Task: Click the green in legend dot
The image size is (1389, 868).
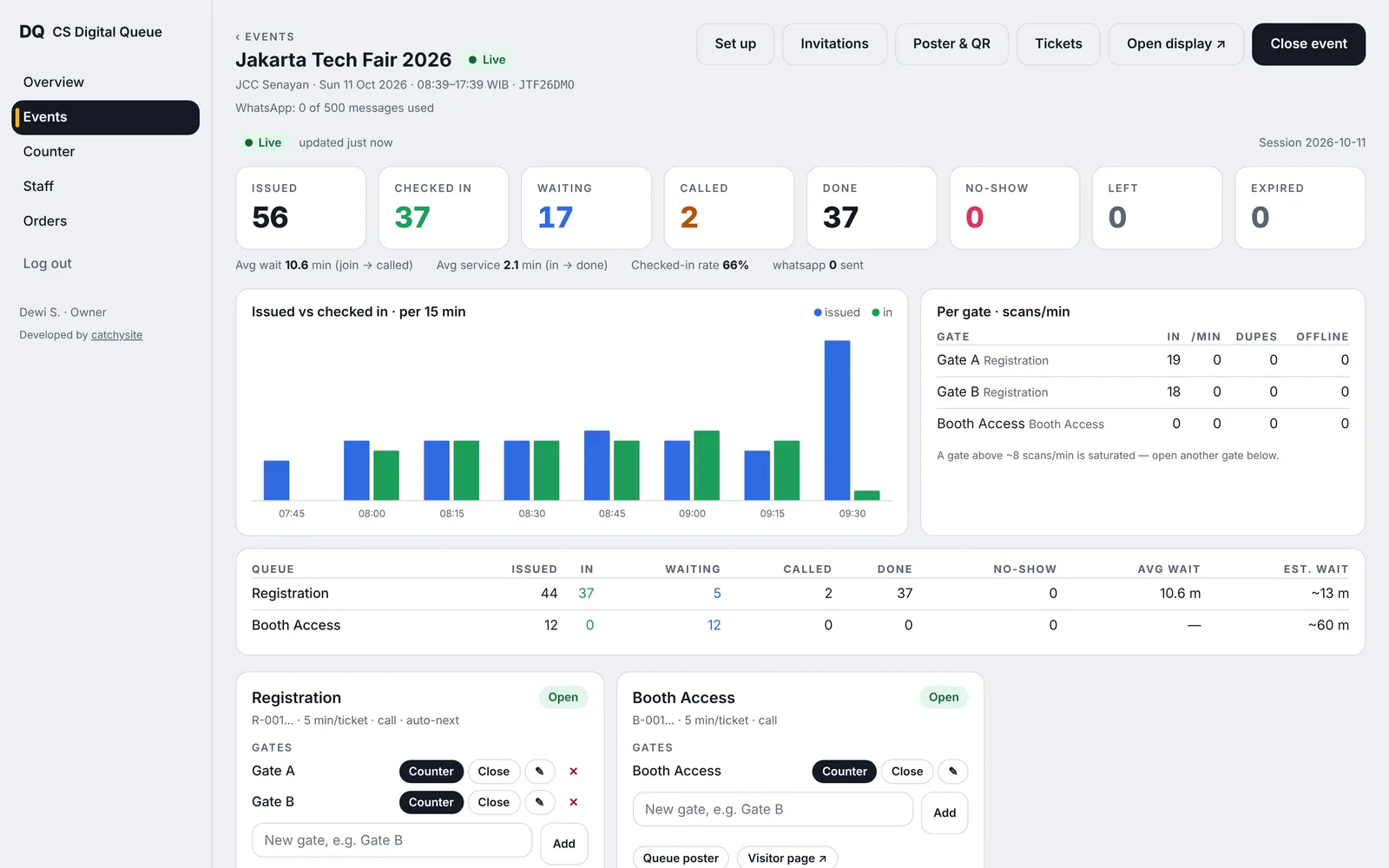Action: (876, 312)
